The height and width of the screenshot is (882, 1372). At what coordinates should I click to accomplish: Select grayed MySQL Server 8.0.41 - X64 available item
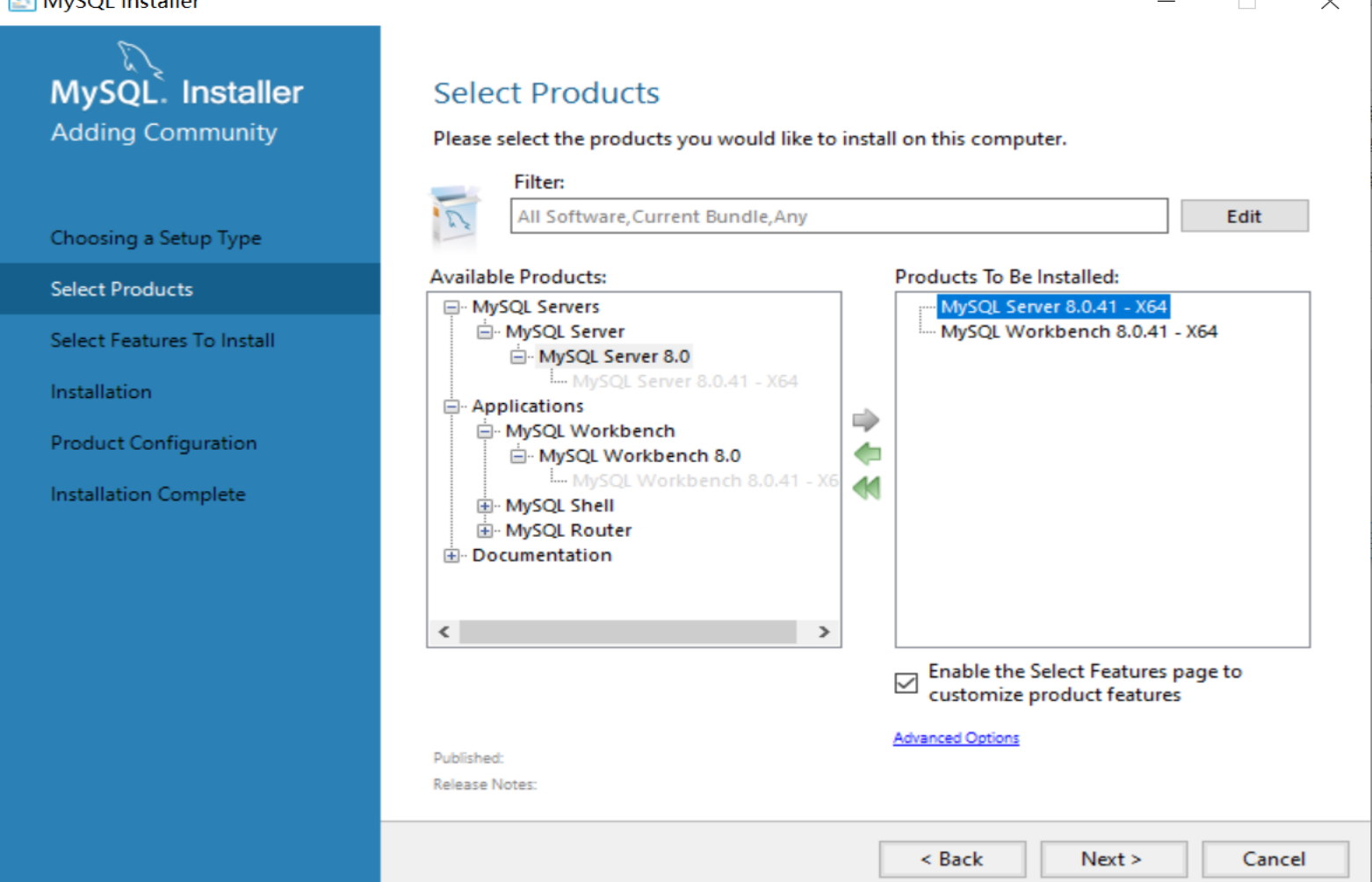pos(685,381)
